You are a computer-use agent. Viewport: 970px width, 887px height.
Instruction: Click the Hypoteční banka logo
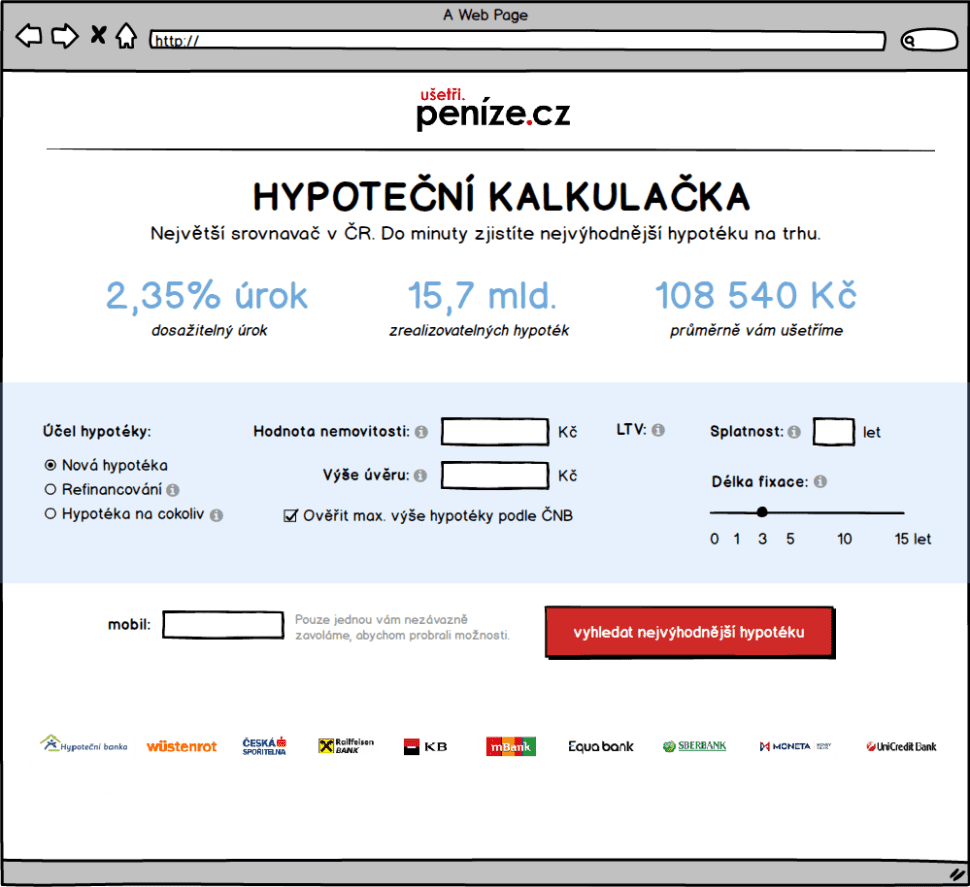pyautogui.click(x=84, y=744)
